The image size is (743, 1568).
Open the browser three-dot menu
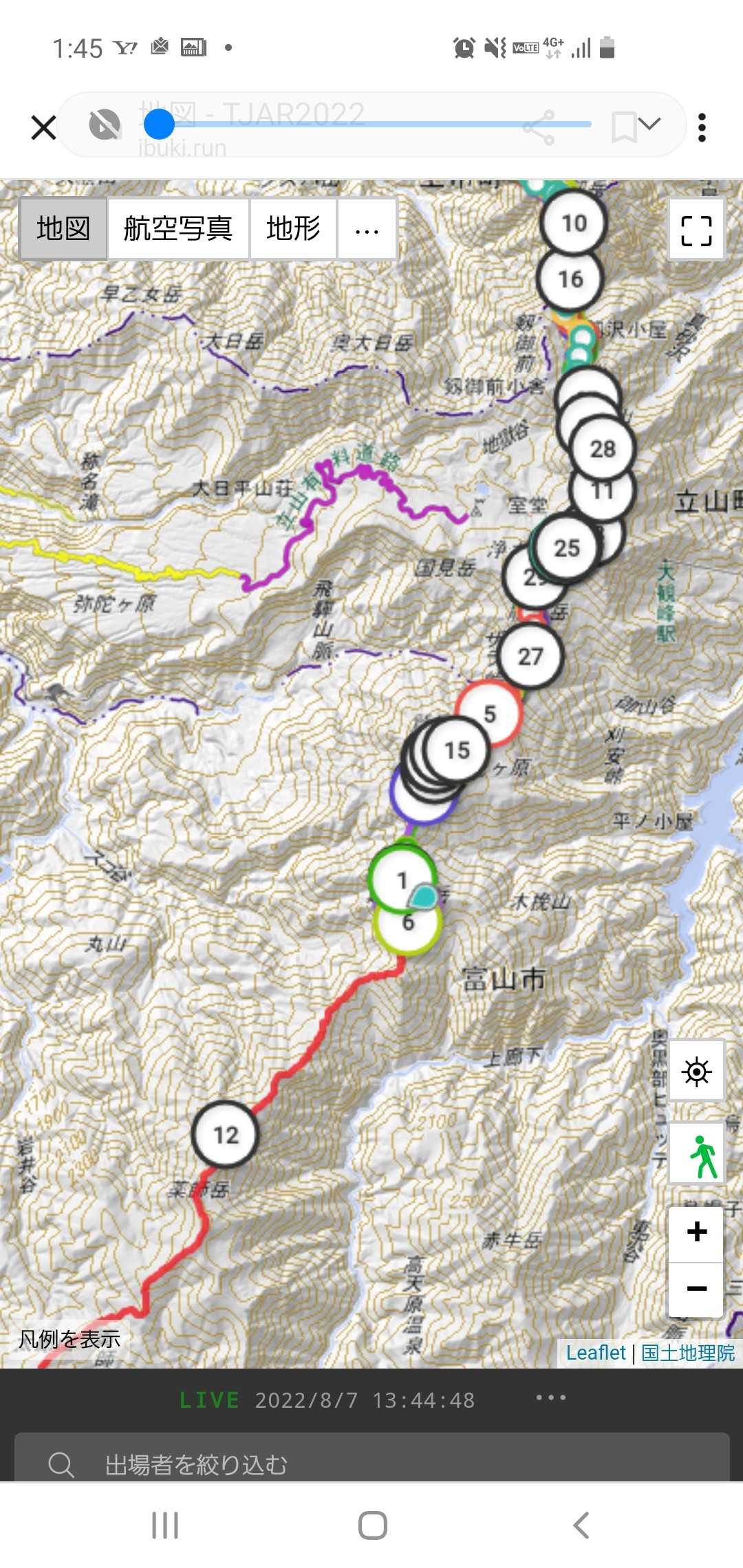pyautogui.click(x=702, y=128)
